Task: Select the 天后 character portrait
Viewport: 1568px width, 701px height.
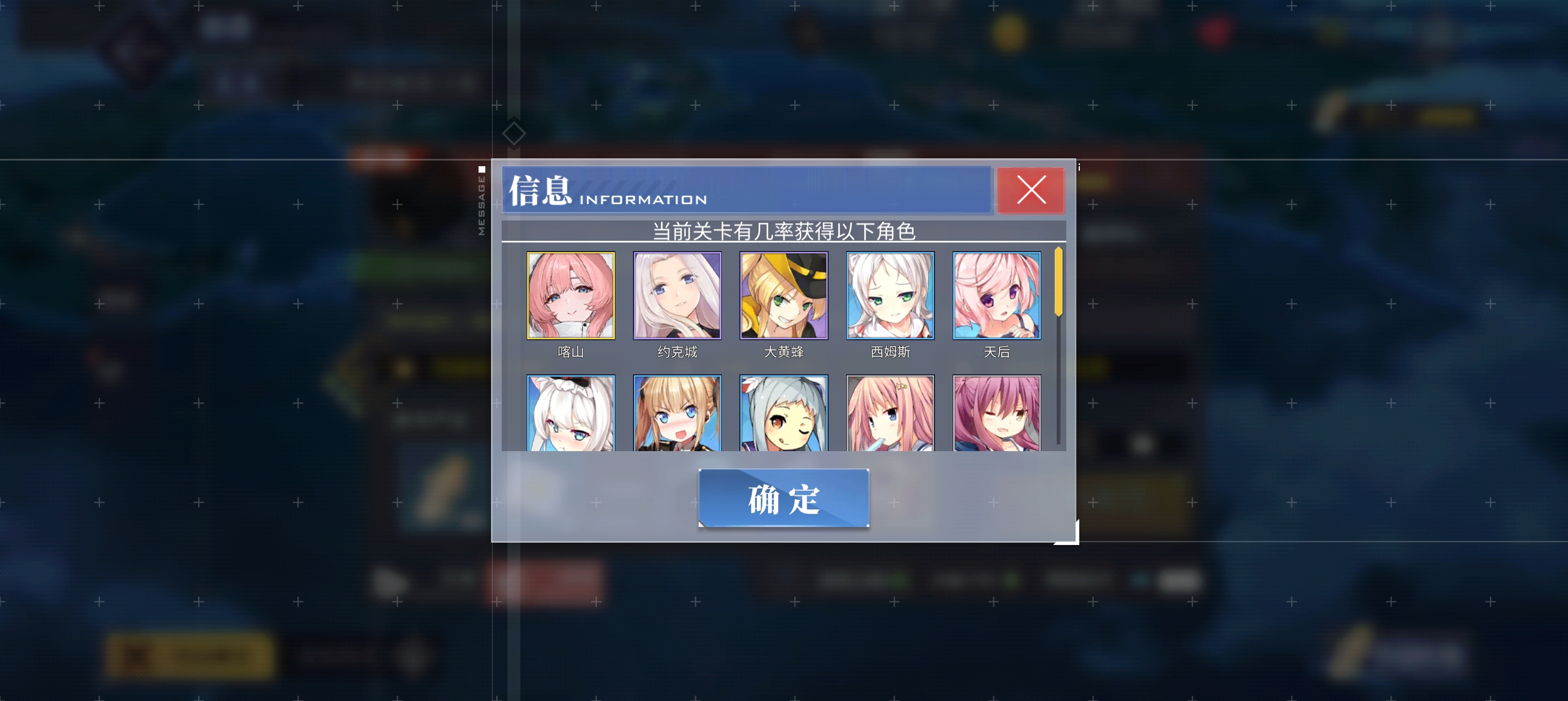Action: 997,295
